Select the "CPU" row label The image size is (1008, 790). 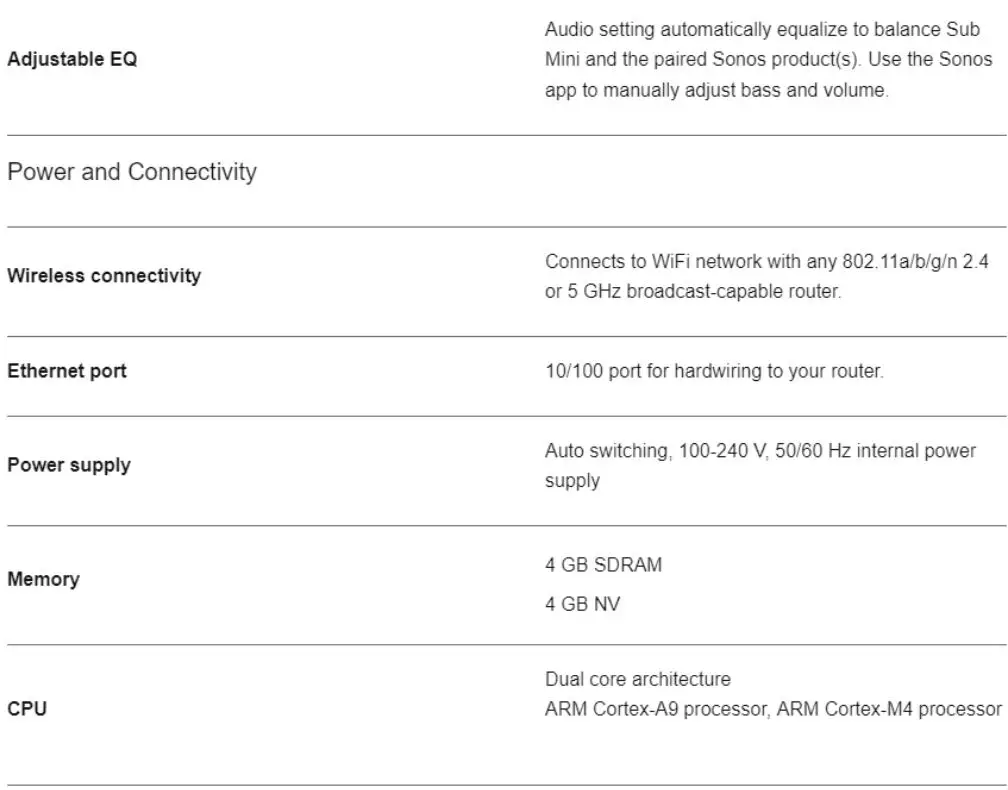pyautogui.click(x=26, y=709)
